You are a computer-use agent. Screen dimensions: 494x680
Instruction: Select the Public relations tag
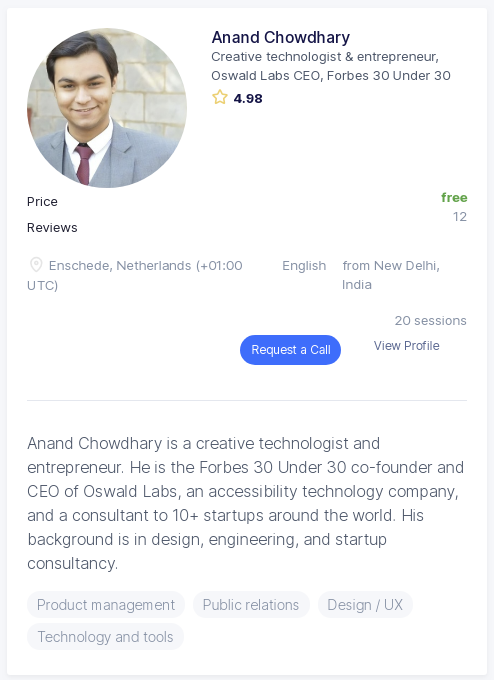coord(251,605)
